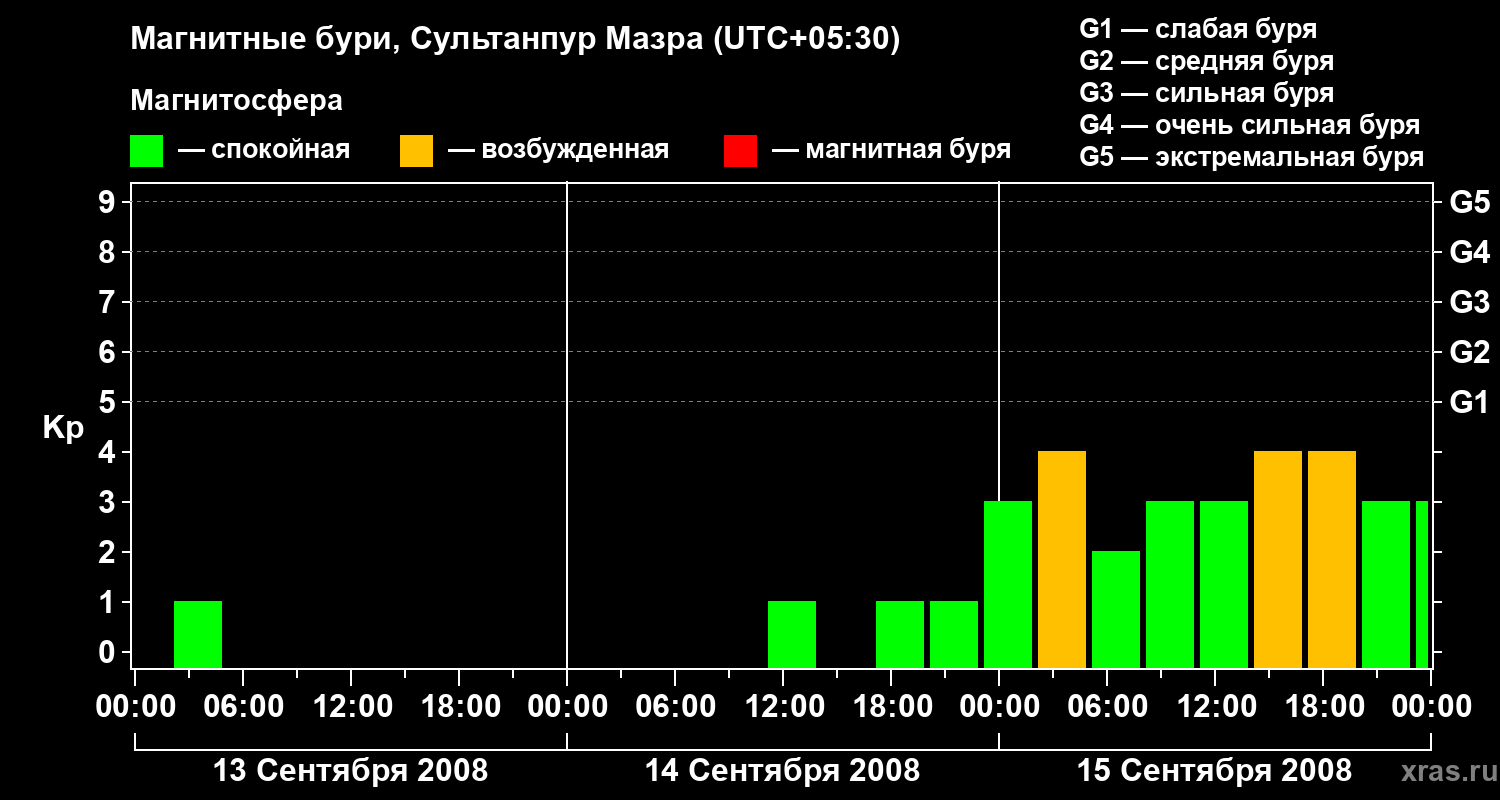Image resolution: width=1500 pixels, height=800 pixels.
Task: Click the right axis 'G1' label
Action: click(x=1470, y=403)
